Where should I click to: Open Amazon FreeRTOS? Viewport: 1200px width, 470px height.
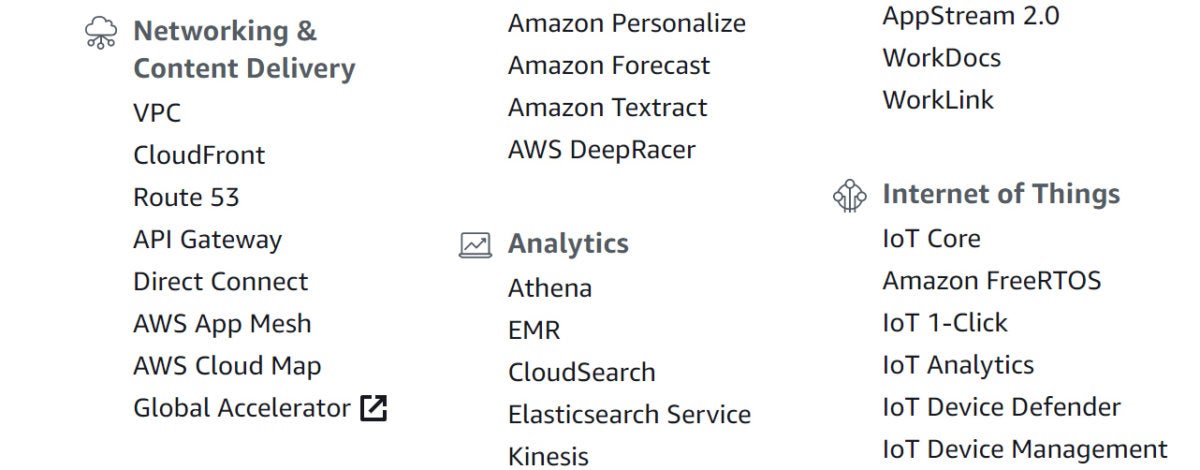(991, 281)
